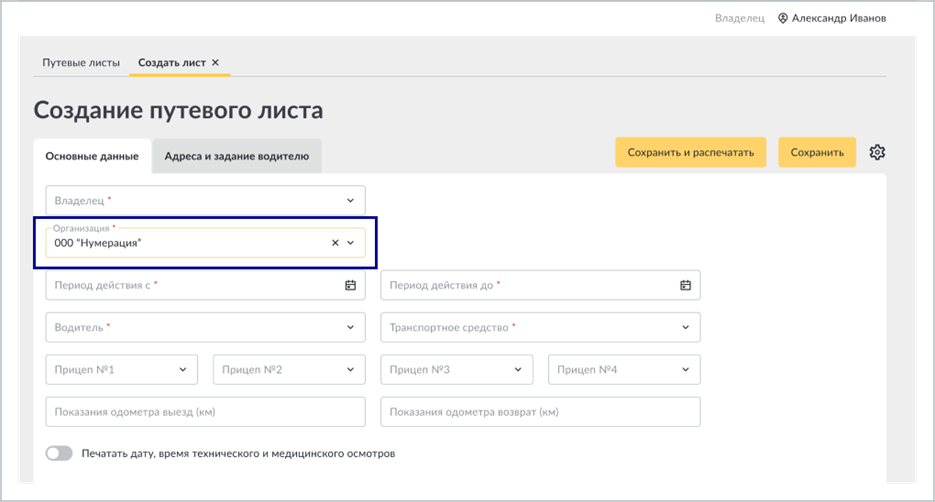
Task: Open the Основные данные tab
Action: [92, 156]
